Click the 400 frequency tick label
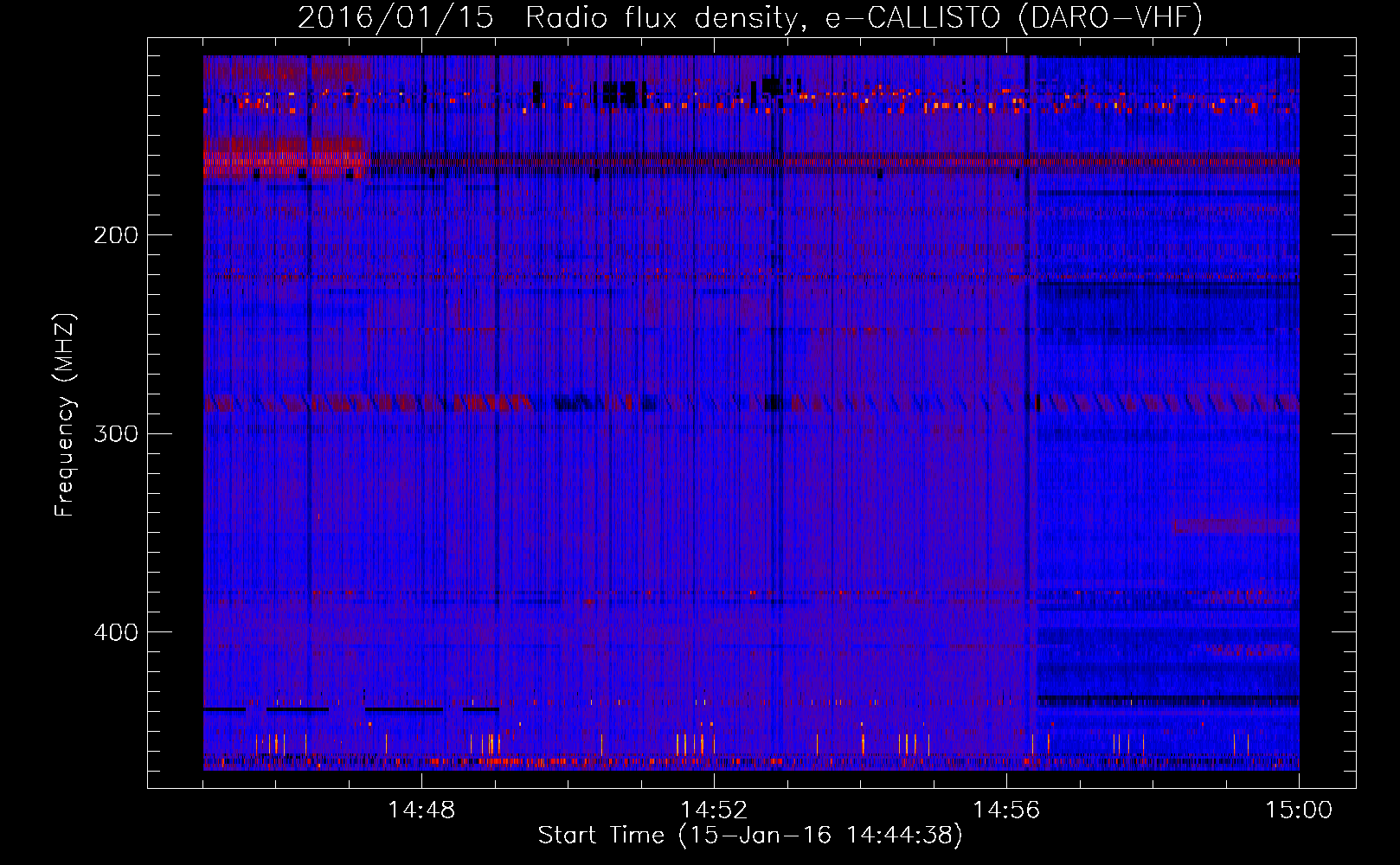The image size is (1400, 865). 116,632
